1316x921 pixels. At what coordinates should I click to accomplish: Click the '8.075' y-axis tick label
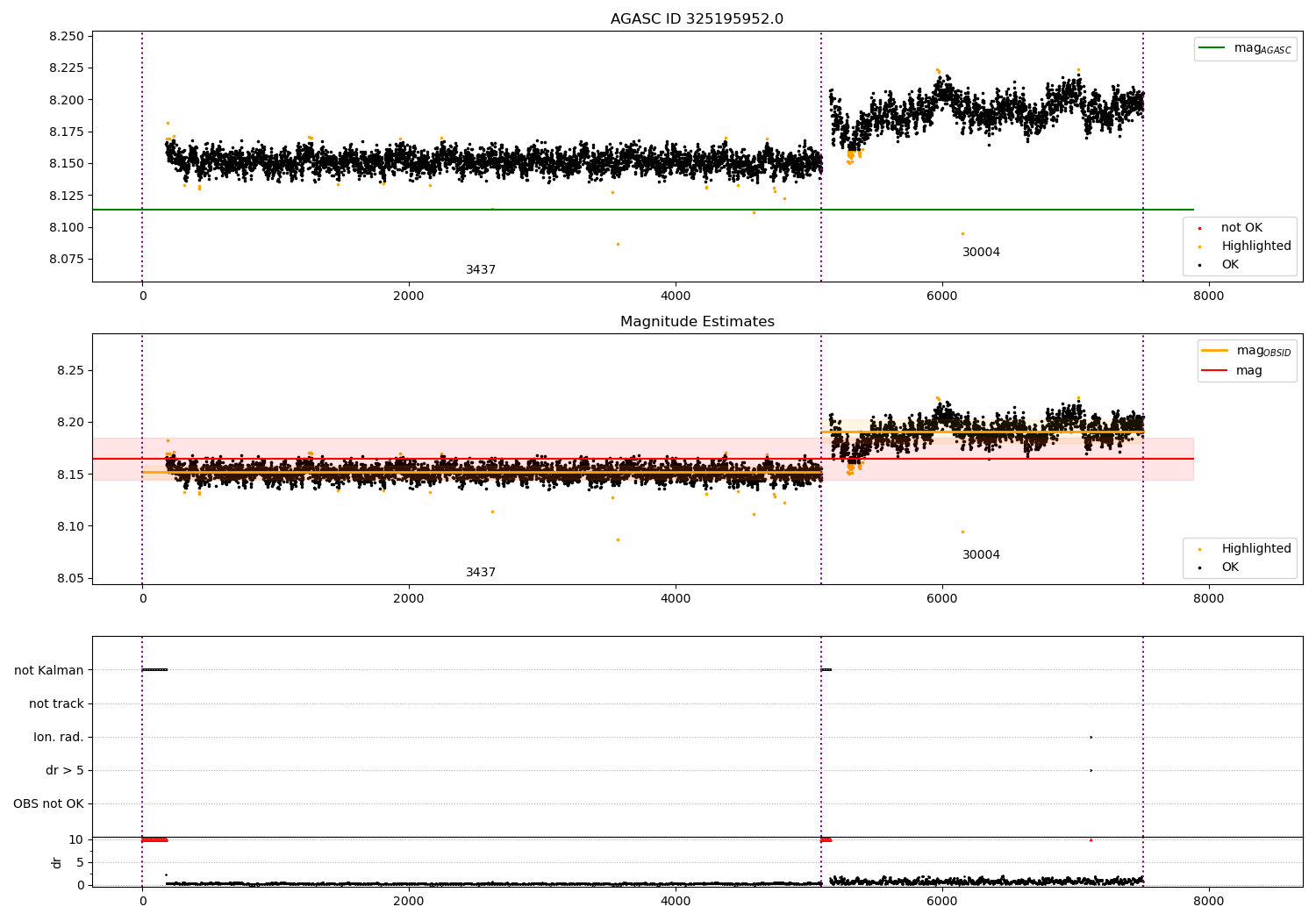pyautogui.click(x=67, y=260)
